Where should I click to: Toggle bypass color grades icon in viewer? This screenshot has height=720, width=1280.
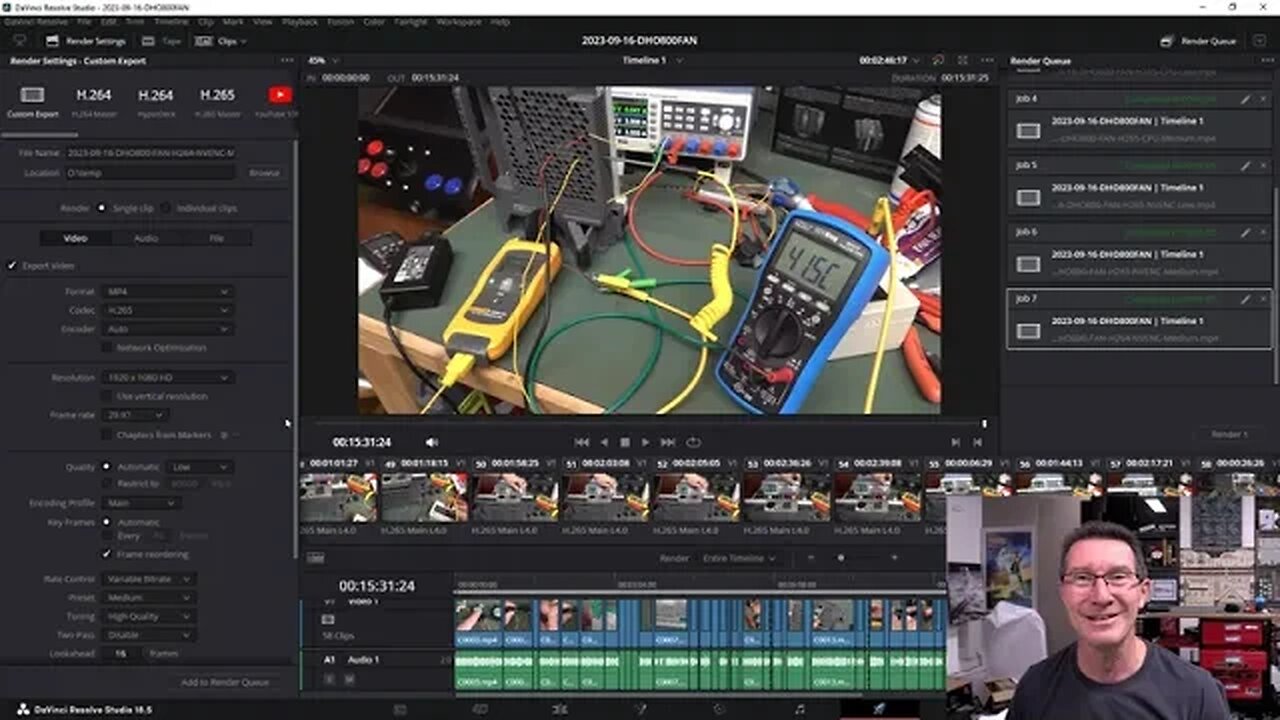click(x=937, y=61)
